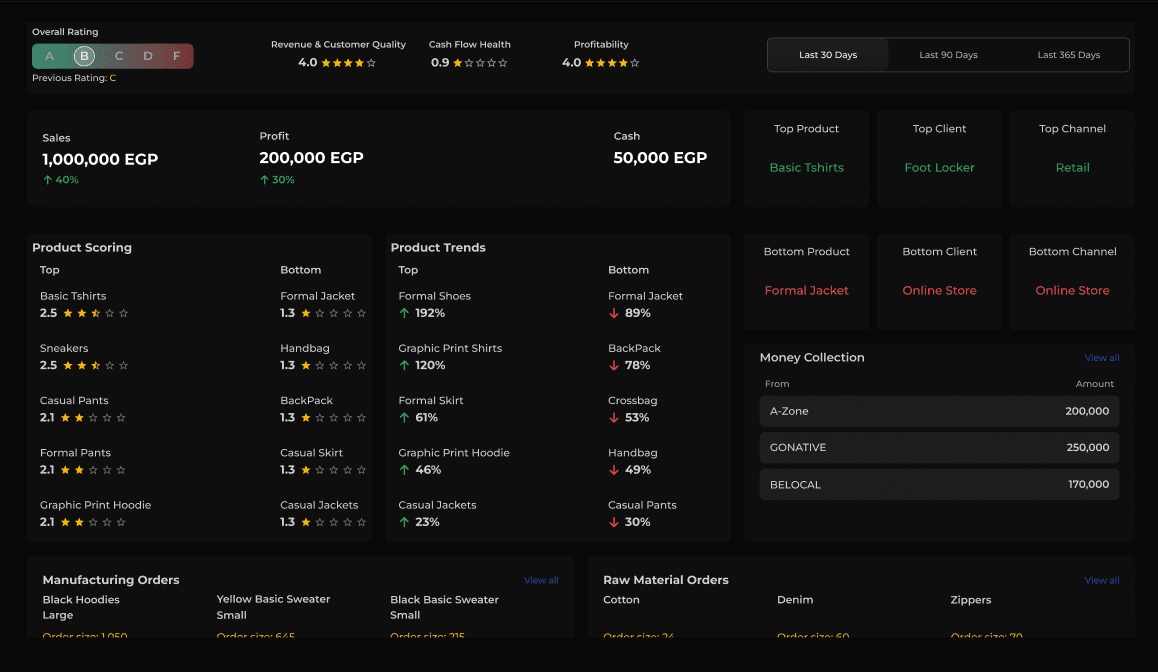Screen dimensions: 1158x672
Task: Select rating grade B circle
Action: tap(84, 56)
